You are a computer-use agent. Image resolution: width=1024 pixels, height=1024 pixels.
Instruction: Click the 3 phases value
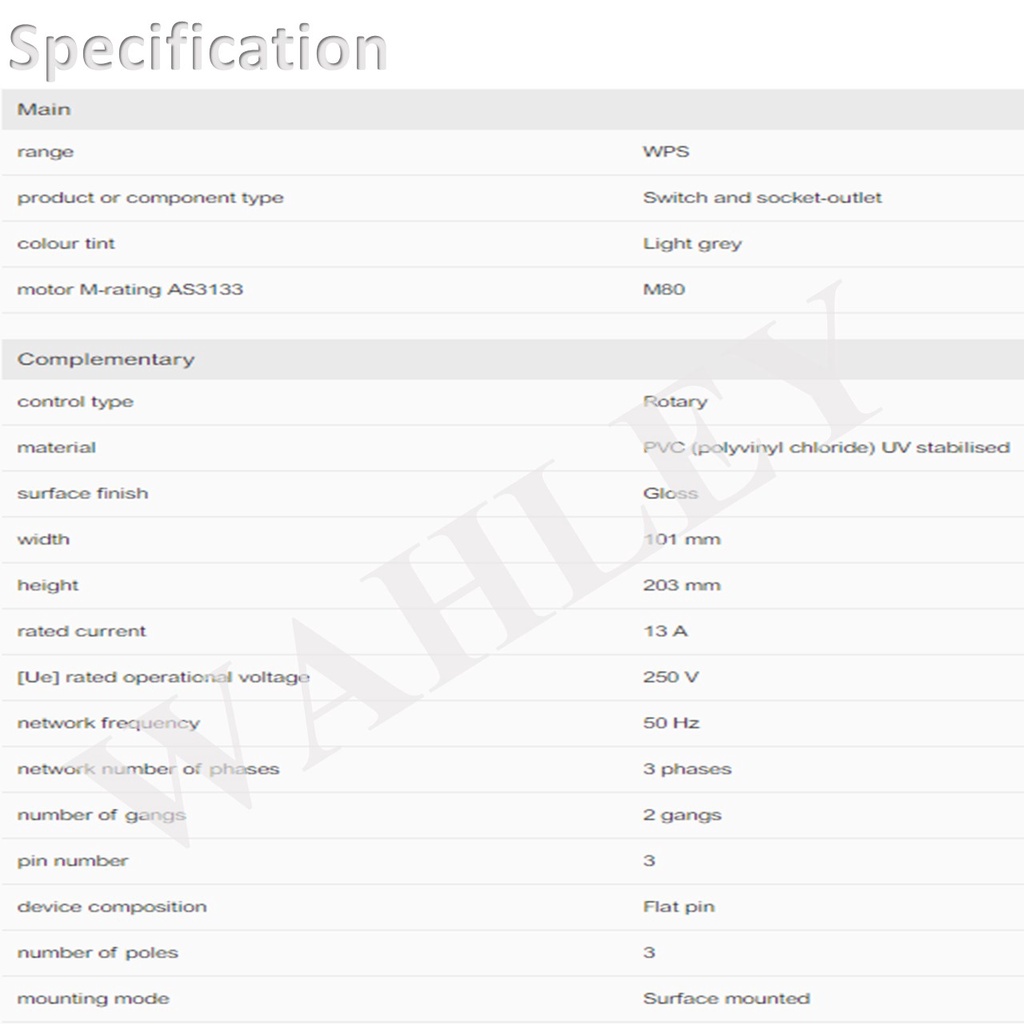[x=687, y=770]
